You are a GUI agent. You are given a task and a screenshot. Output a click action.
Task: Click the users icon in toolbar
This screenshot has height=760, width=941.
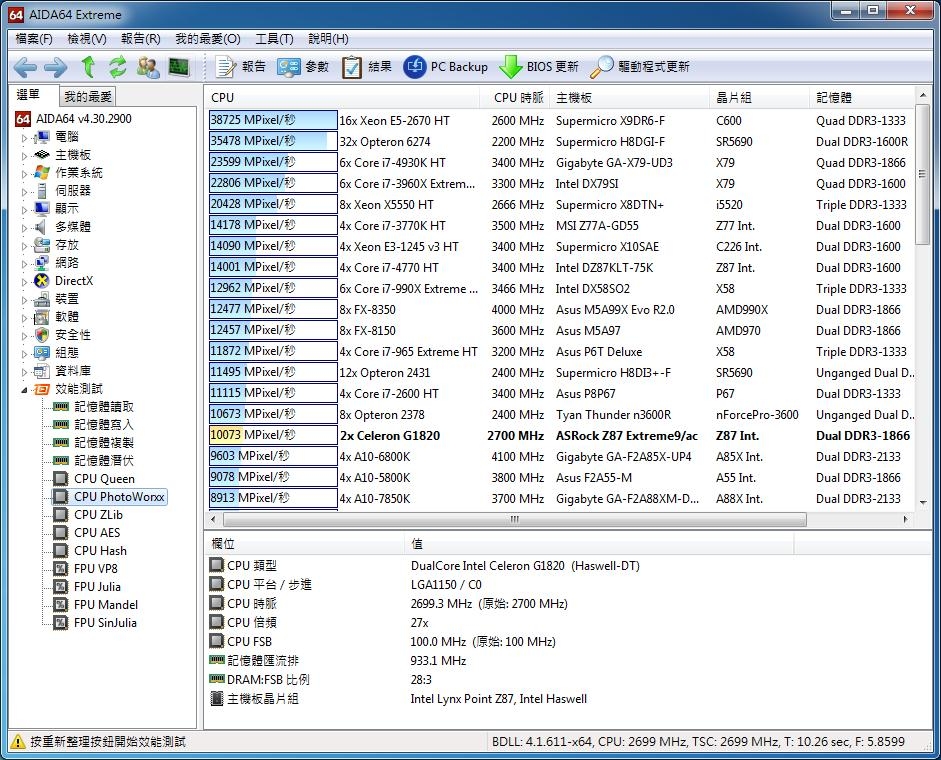click(x=148, y=67)
